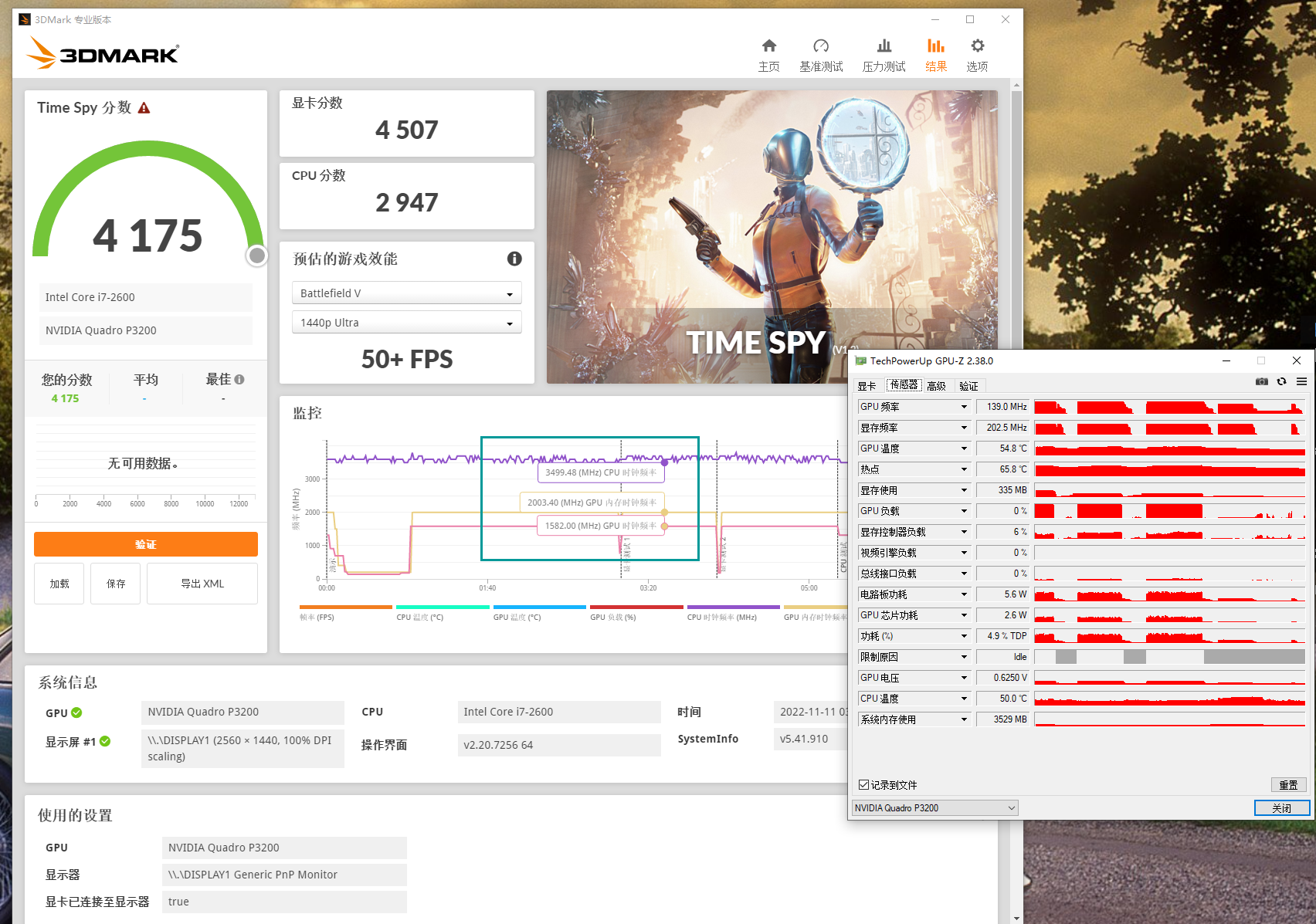Viewport: 1316px width, 924px height.
Task: Open the 高级 tab in GPU-Z
Action: coord(937,386)
